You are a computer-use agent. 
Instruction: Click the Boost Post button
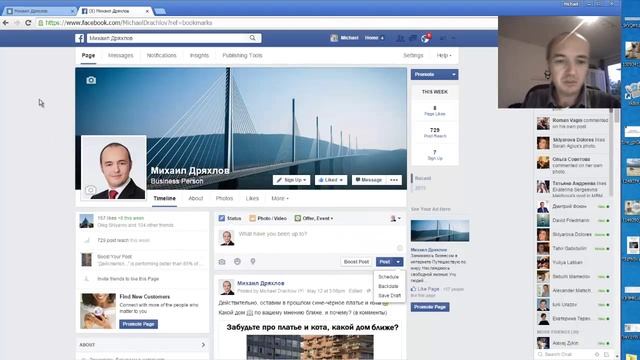tap(356, 262)
